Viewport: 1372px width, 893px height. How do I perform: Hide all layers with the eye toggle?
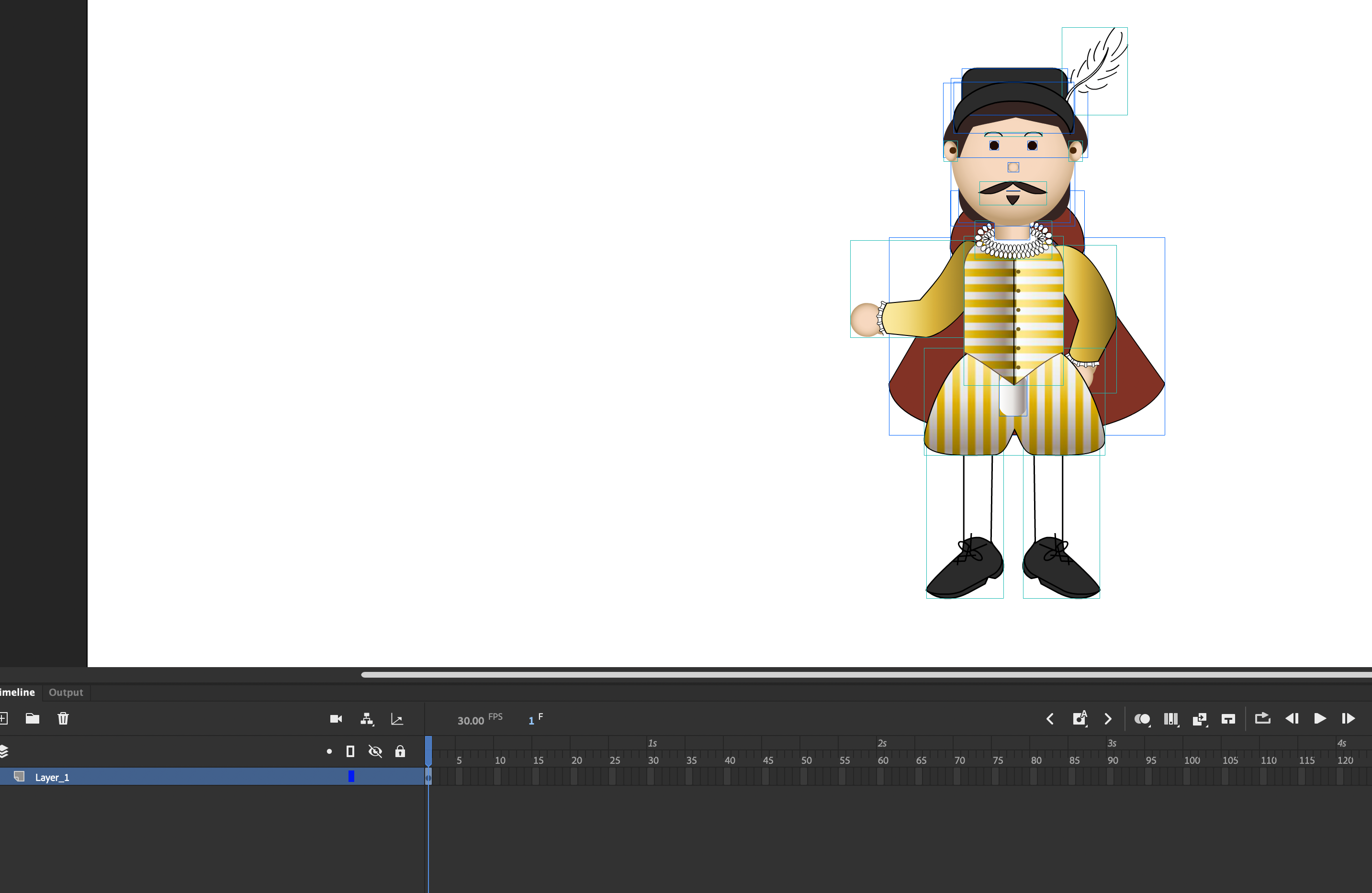click(375, 751)
